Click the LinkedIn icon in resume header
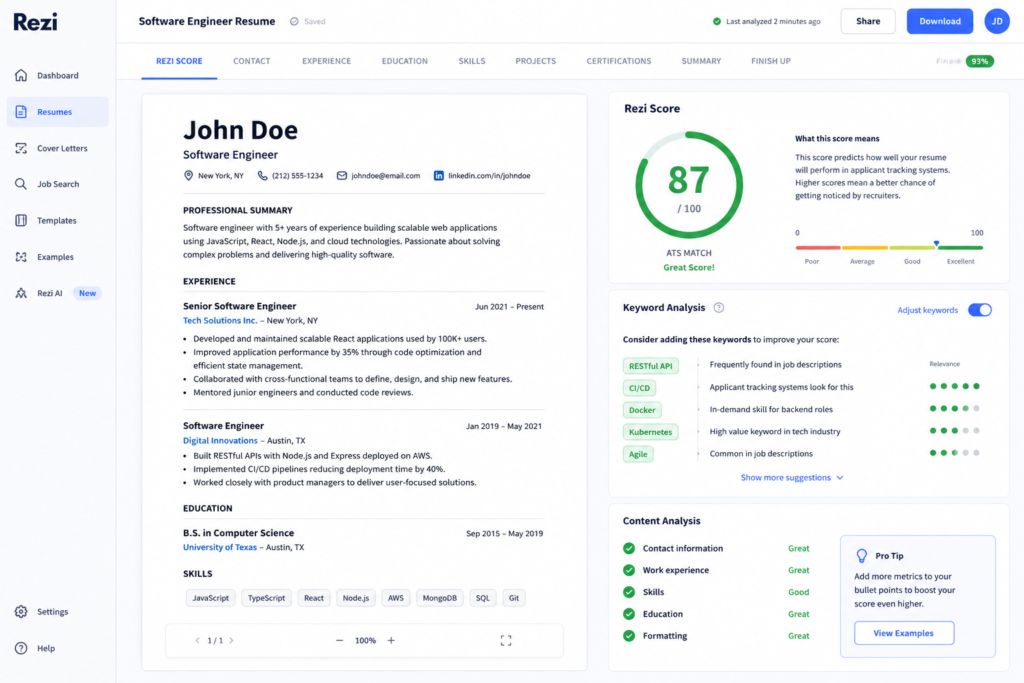 pyautogui.click(x=439, y=176)
